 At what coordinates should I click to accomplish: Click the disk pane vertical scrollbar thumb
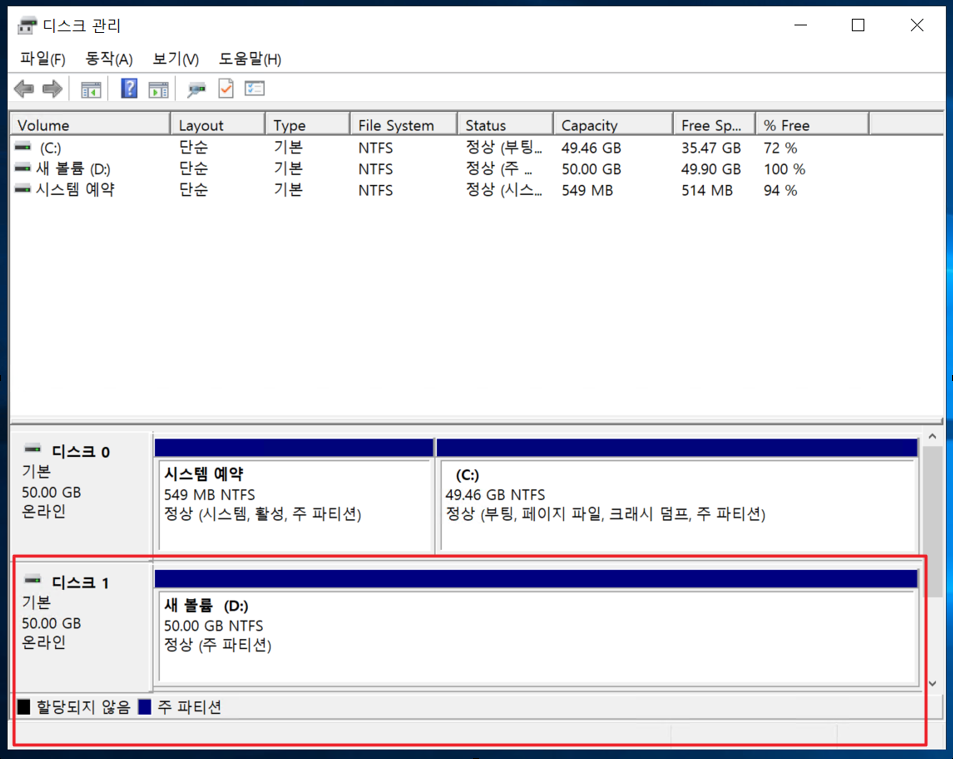click(x=932, y=521)
